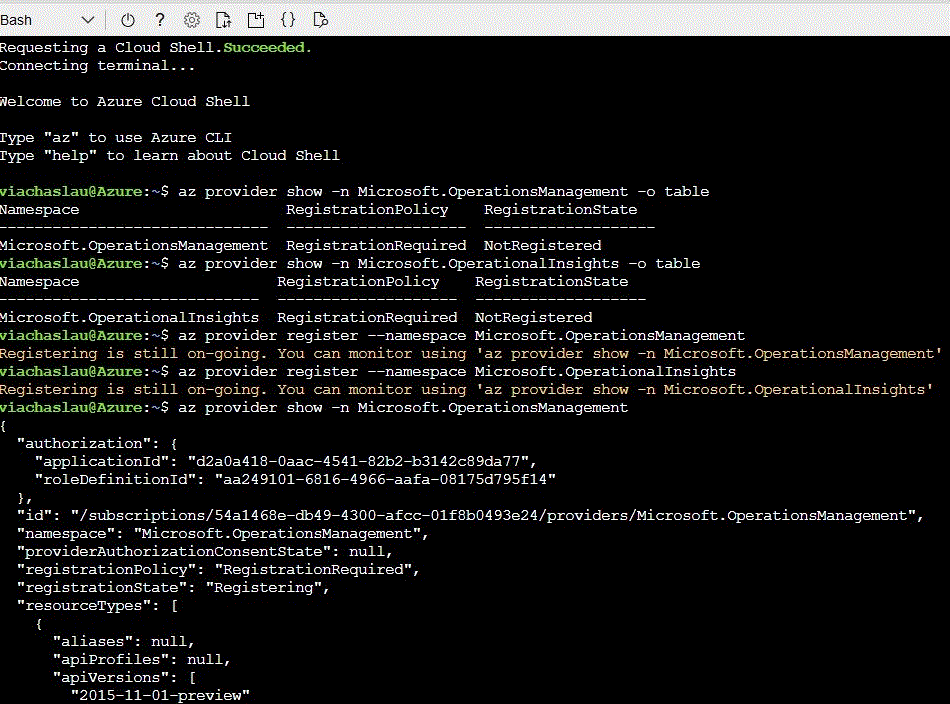Click 'providerAuthorizationConsentState' null line

205,551
